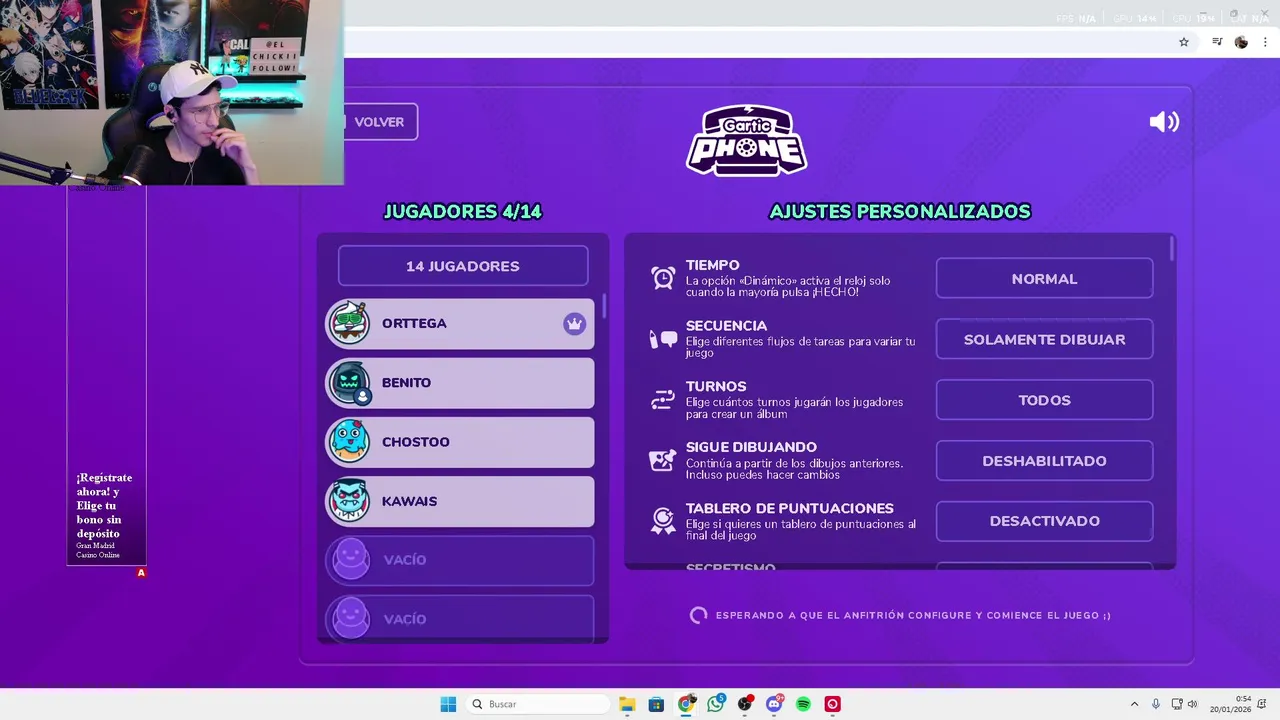Click the last VACÍO empty slot
Screen dimensions: 1280x720
pyautogui.click(x=460, y=619)
